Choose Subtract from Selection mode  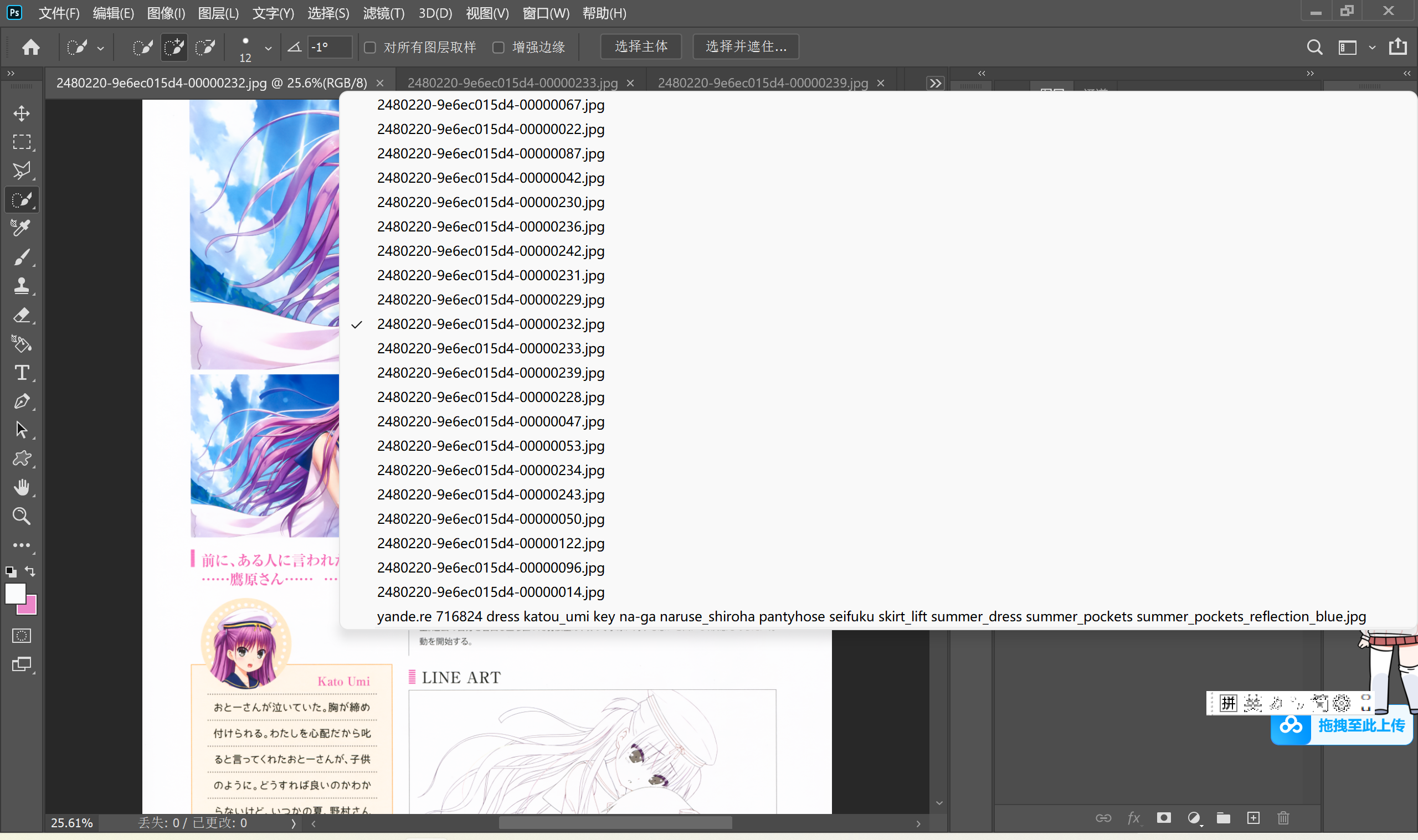click(205, 47)
